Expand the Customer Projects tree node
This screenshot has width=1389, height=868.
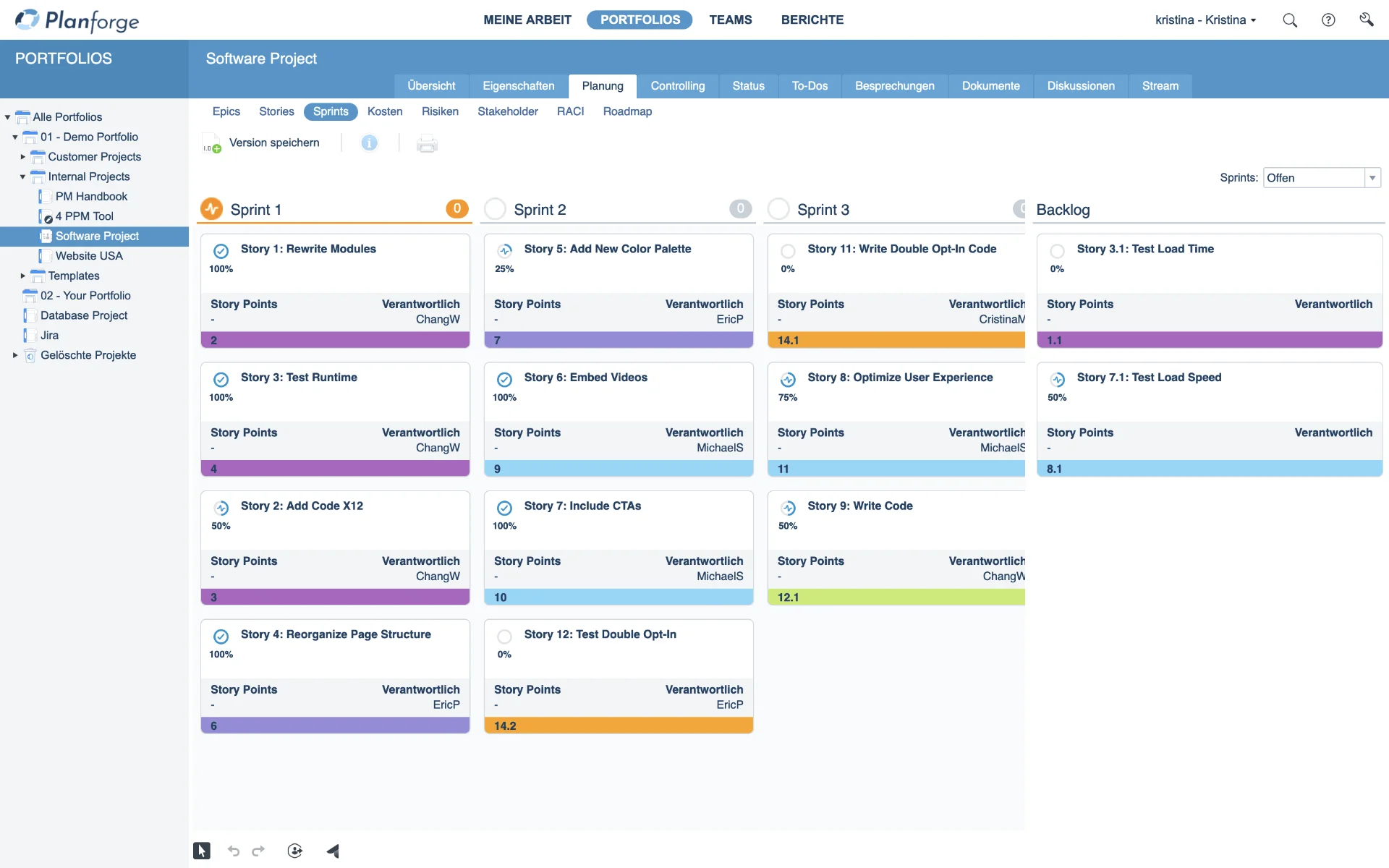coord(23,157)
